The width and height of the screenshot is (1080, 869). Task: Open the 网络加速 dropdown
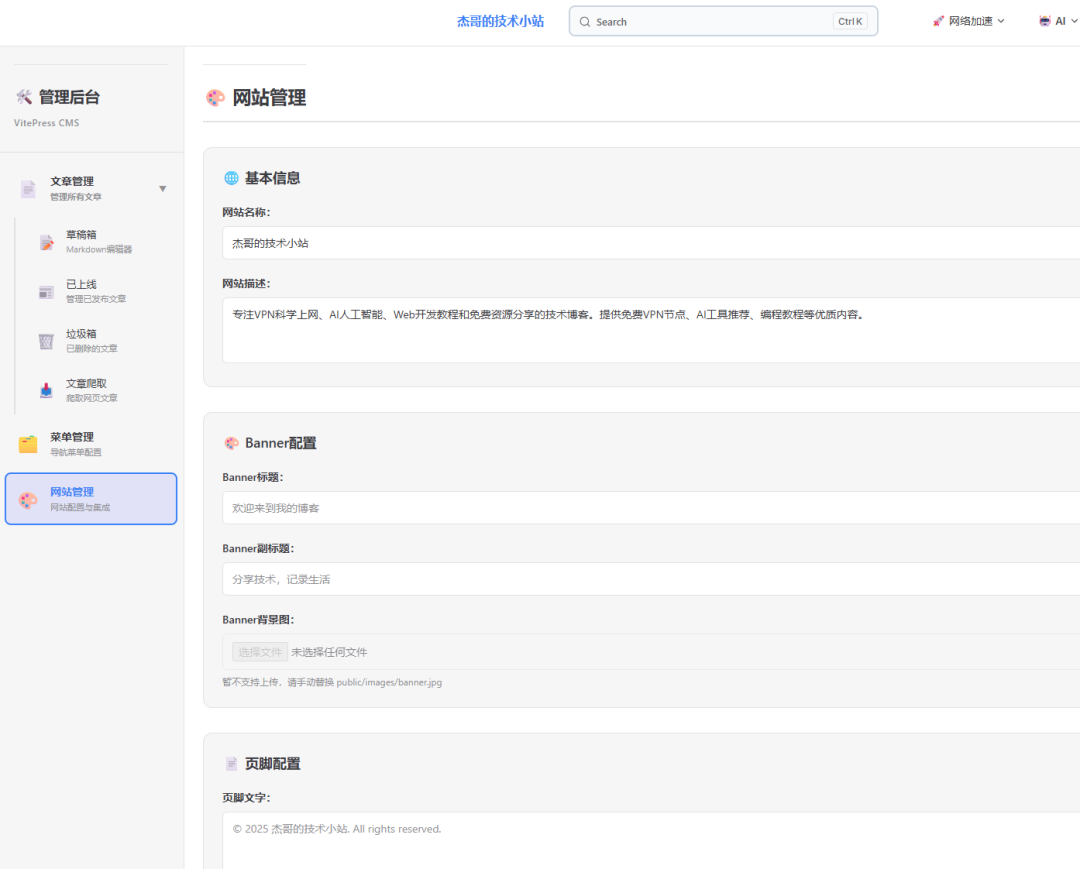[x=968, y=20]
